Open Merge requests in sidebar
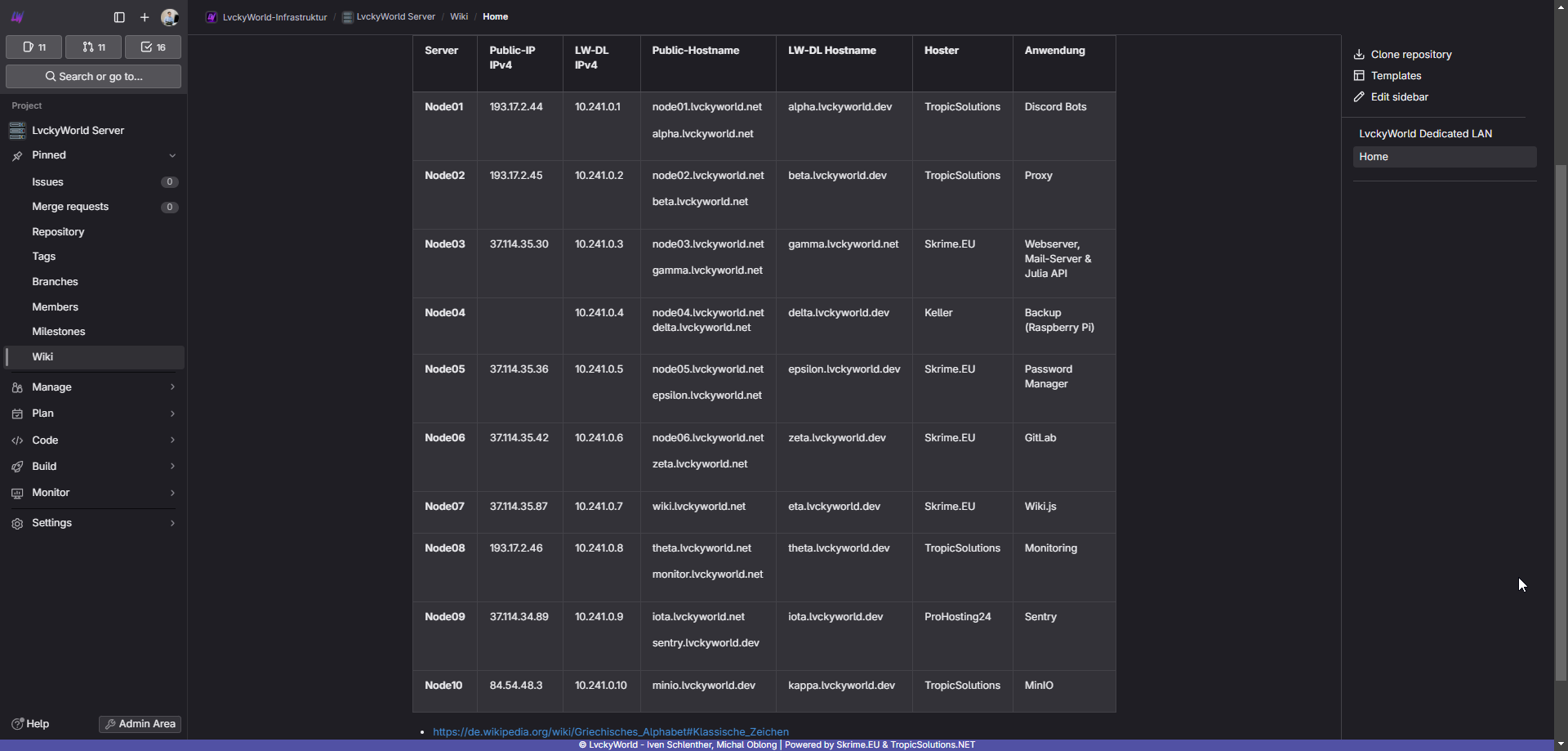The image size is (1568, 751). (70, 207)
